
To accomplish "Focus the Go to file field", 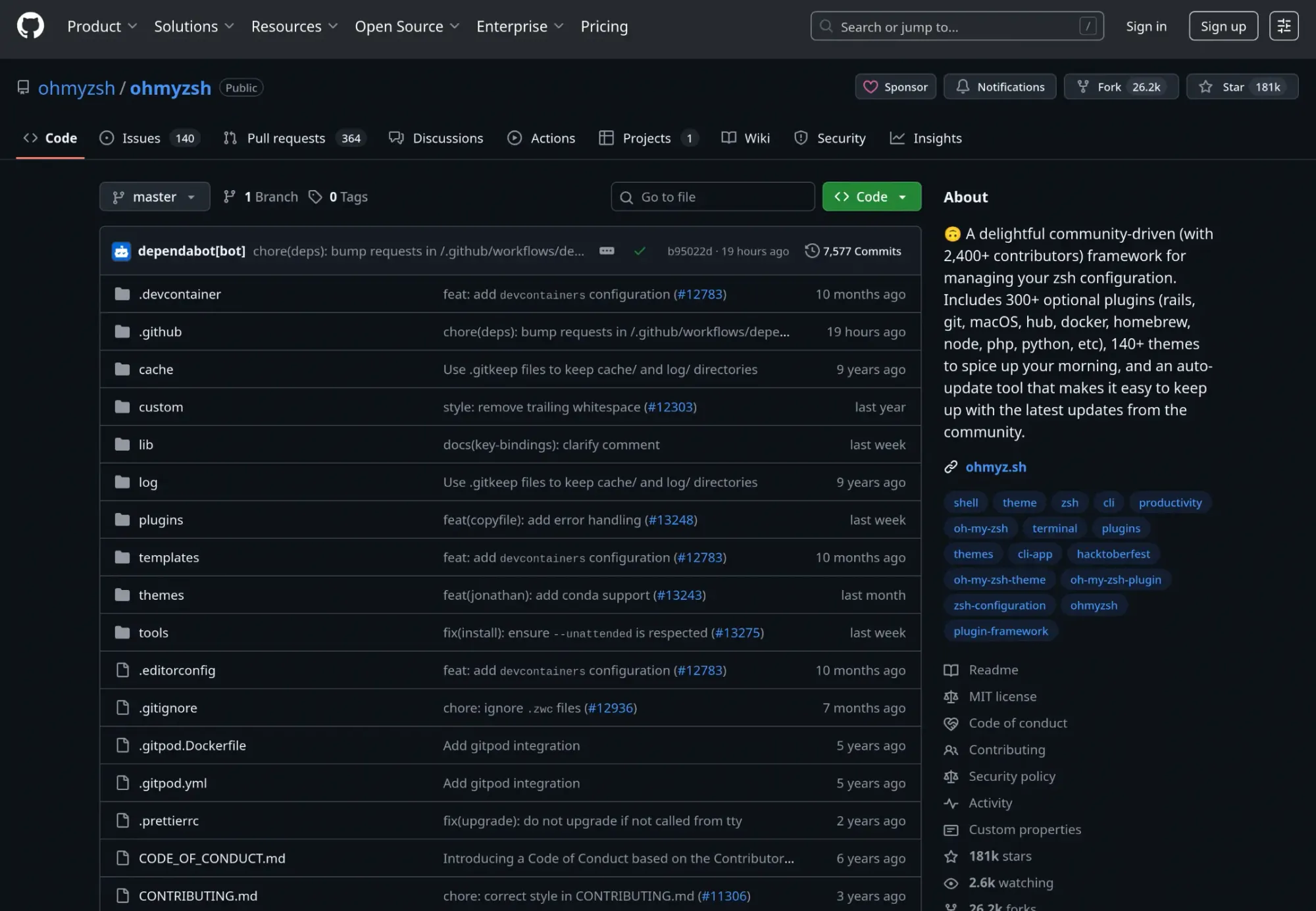I will pos(713,197).
